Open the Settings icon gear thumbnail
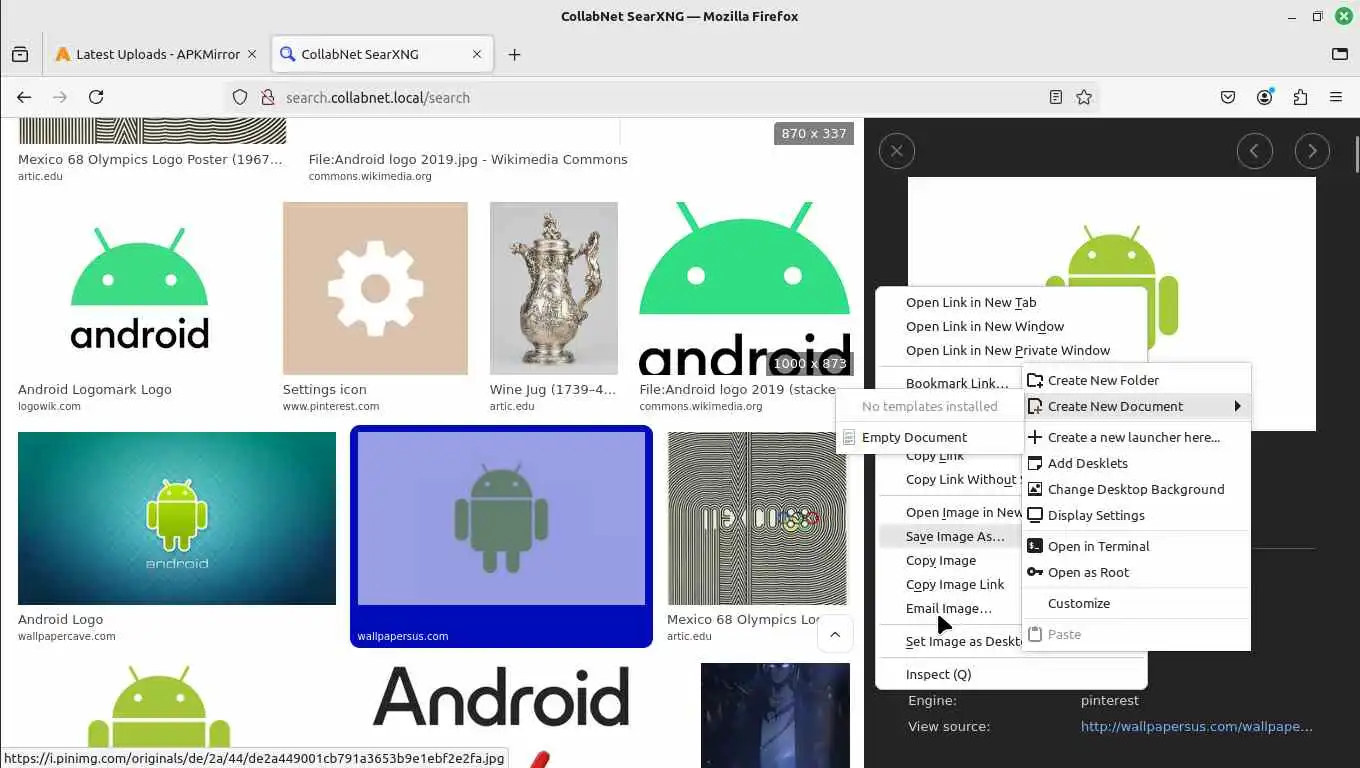 pyautogui.click(x=375, y=288)
